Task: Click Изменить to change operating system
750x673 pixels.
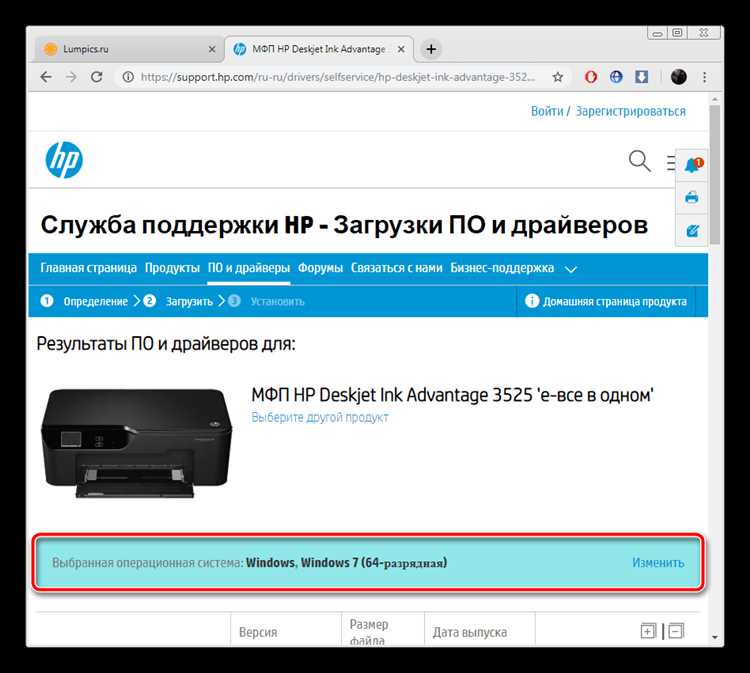Action: (x=658, y=563)
